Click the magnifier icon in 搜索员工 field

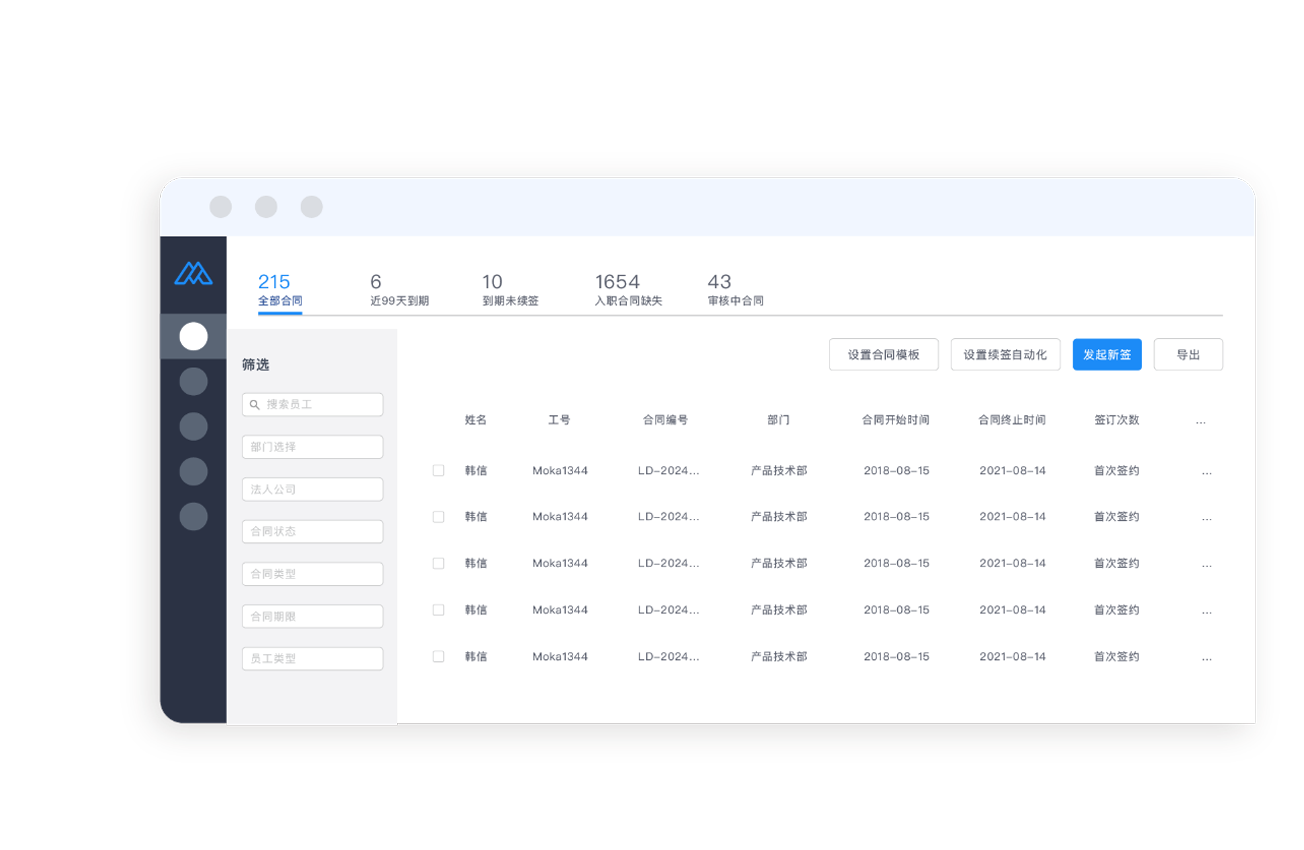coord(255,405)
